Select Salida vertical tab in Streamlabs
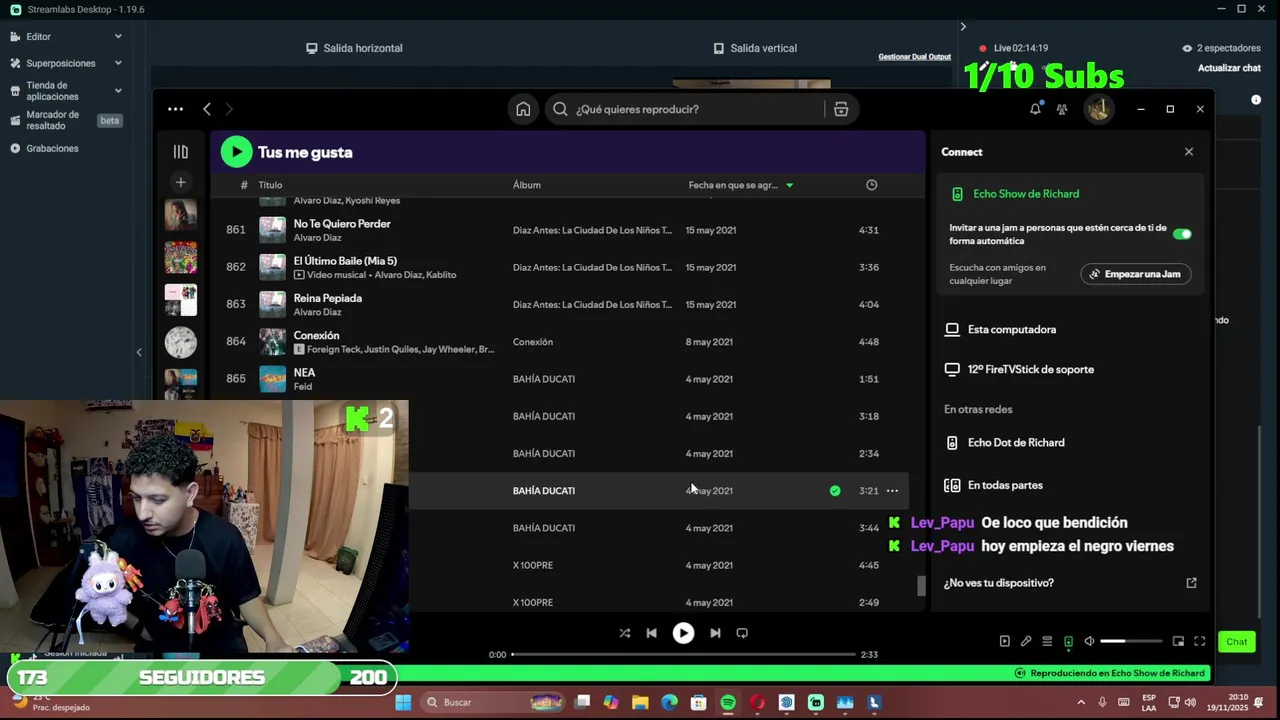This screenshot has width=1280, height=720. (x=755, y=48)
